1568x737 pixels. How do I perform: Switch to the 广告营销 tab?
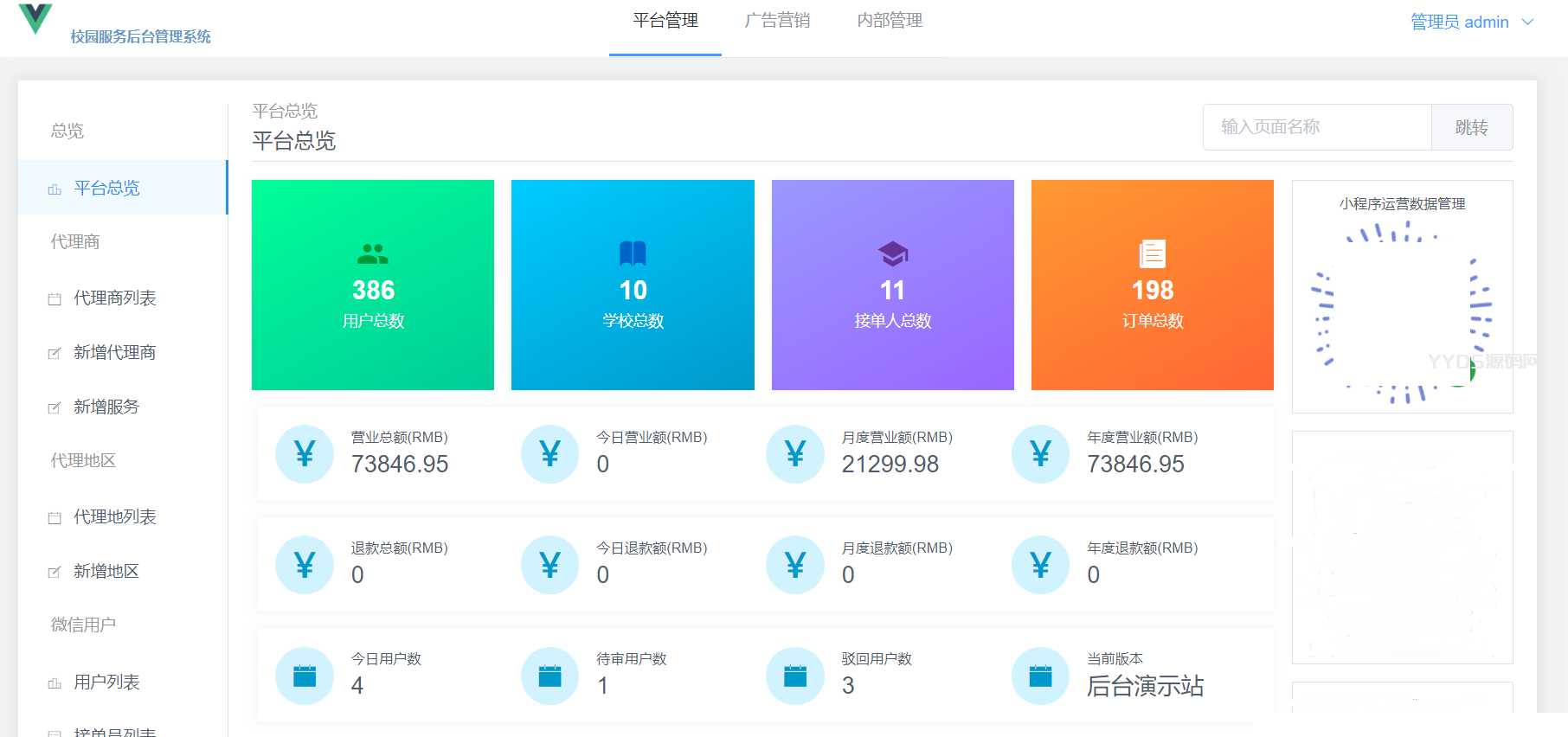click(777, 21)
